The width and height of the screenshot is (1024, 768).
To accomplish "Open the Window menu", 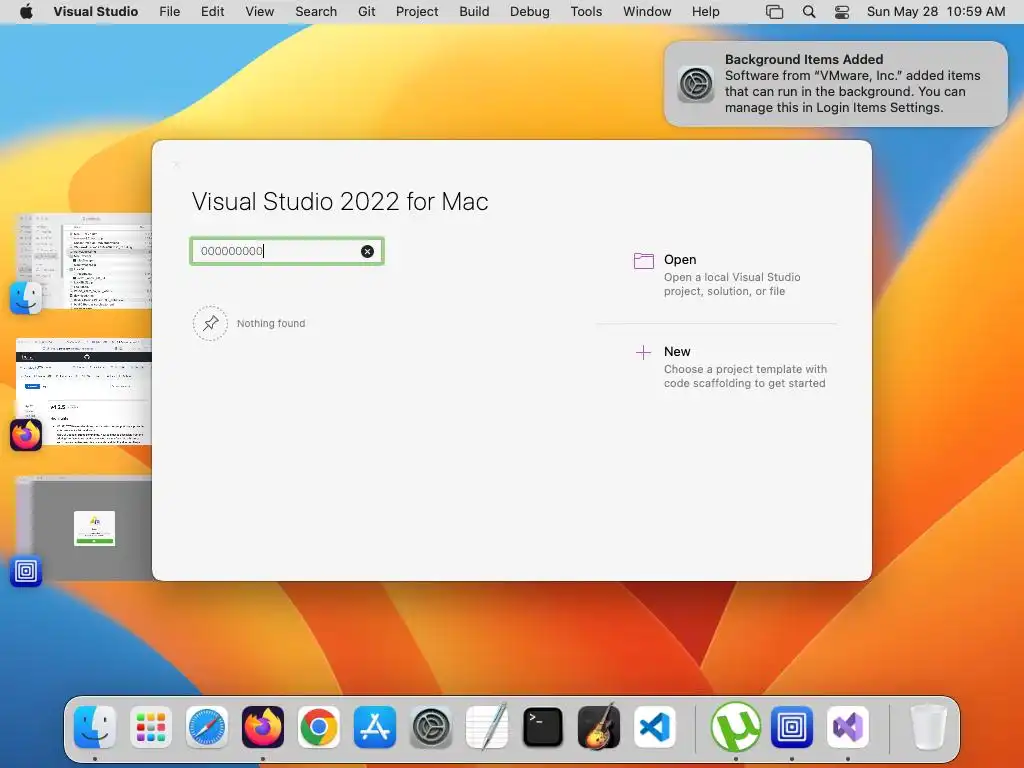I will click(x=647, y=12).
